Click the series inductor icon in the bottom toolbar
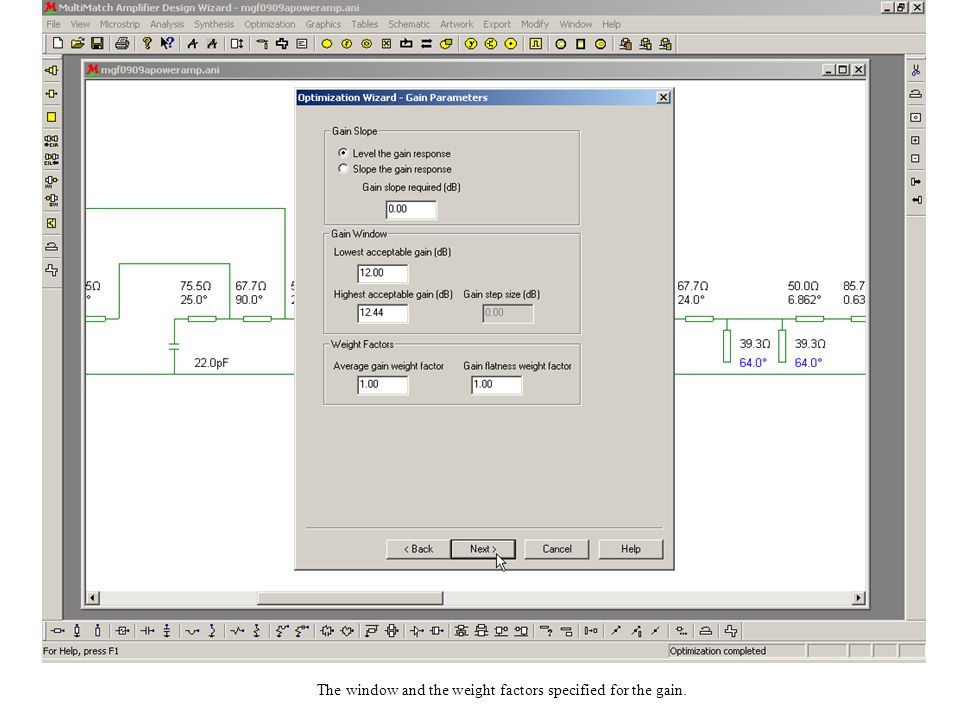The height and width of the screenshot is (720, 960). [192, 631]
